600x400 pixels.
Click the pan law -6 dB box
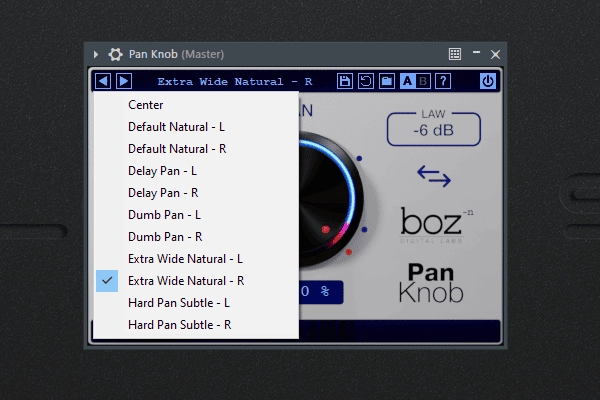coord(434,129)
